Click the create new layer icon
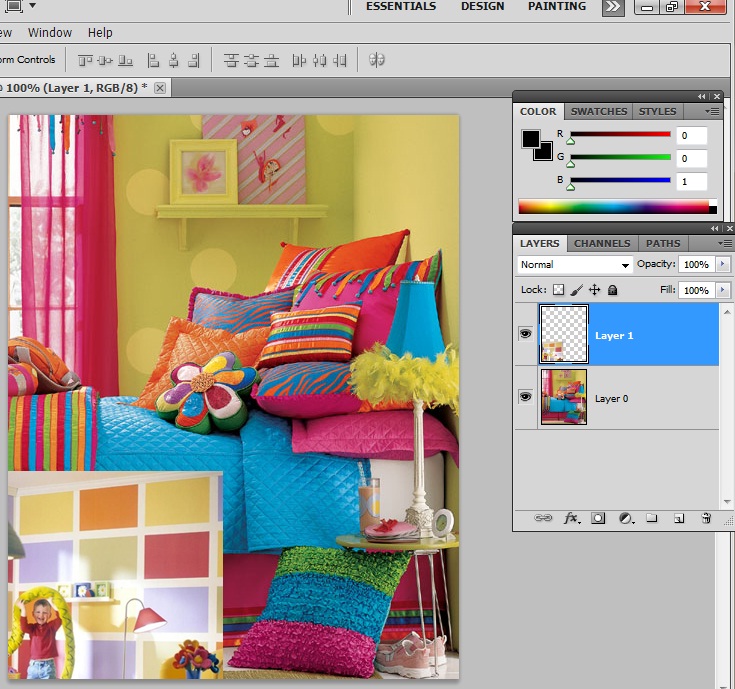735x689 pixels. [x=678, y=518]
